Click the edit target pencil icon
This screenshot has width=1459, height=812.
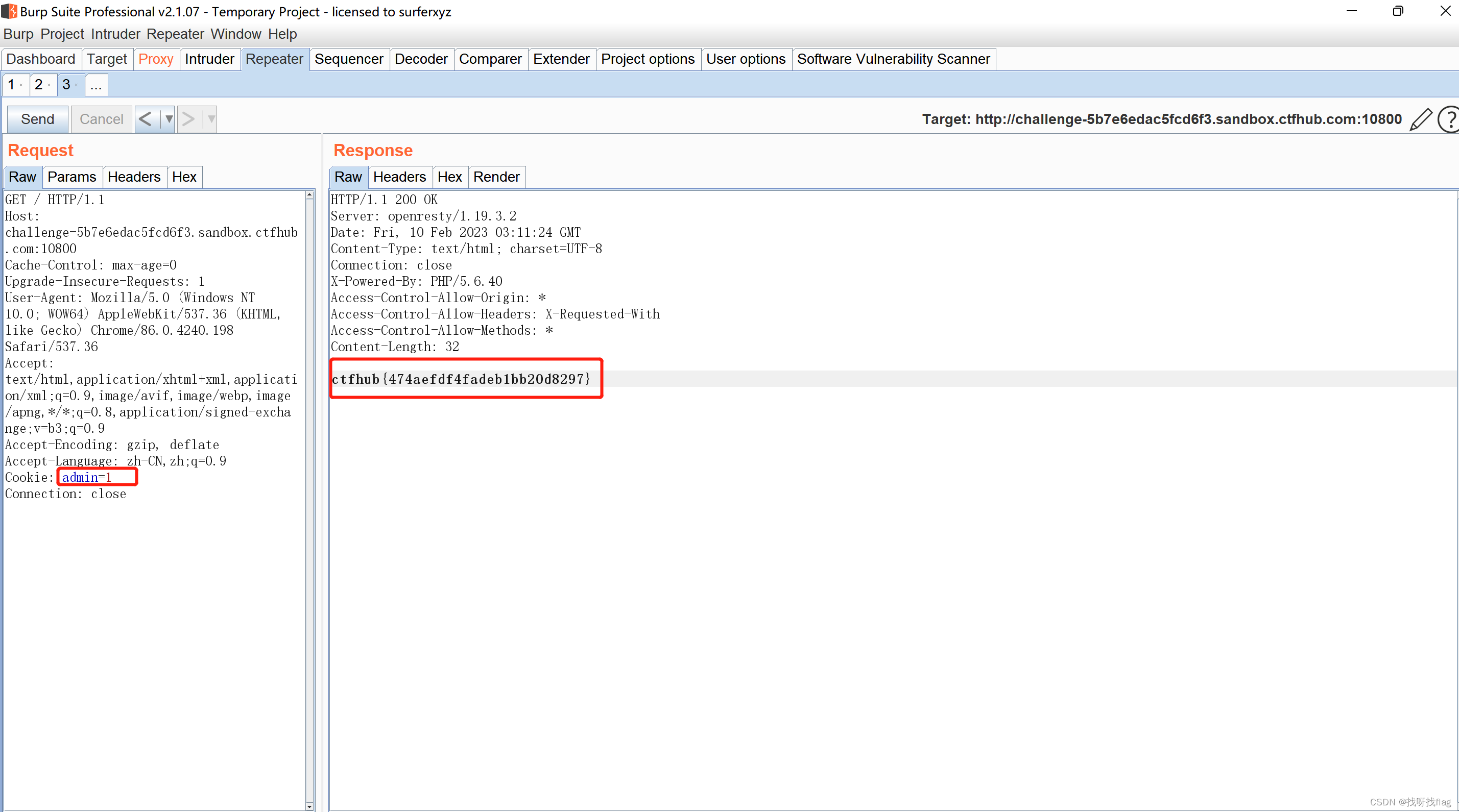coord(1421,119)
